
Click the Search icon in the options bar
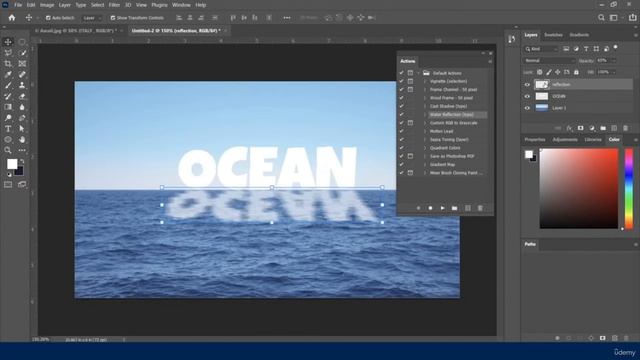point(601,18)
